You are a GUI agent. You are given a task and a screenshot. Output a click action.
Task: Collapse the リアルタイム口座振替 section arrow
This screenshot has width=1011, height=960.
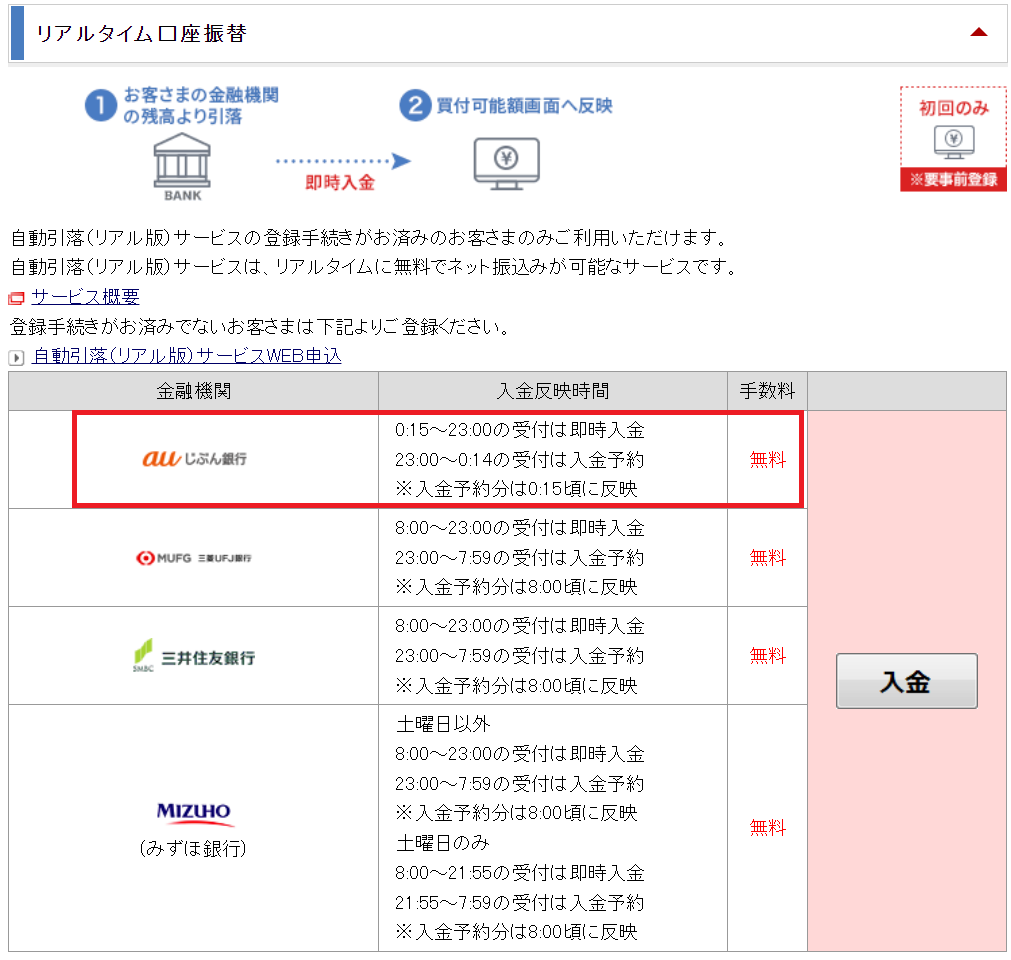pos(978,33)
